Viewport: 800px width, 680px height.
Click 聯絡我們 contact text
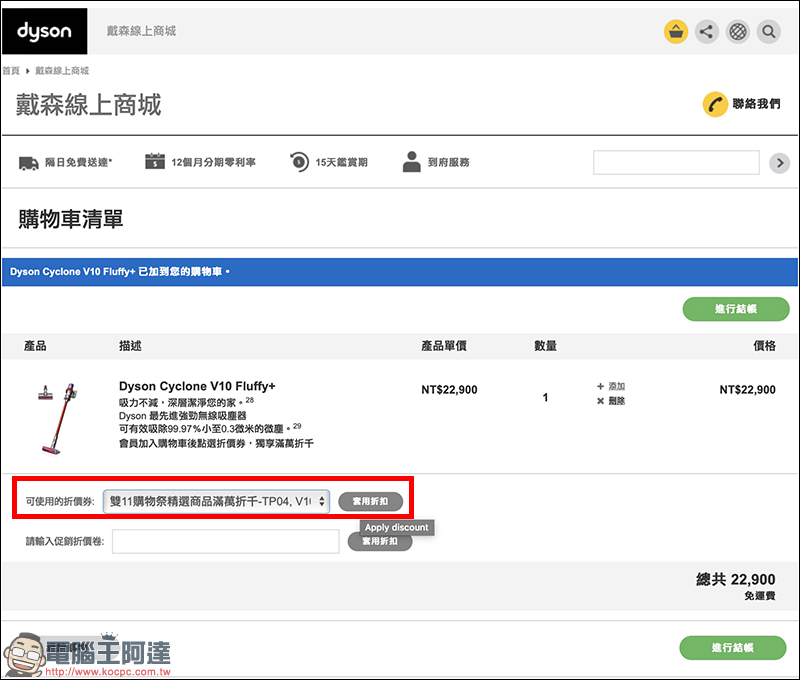coord(756,104)
